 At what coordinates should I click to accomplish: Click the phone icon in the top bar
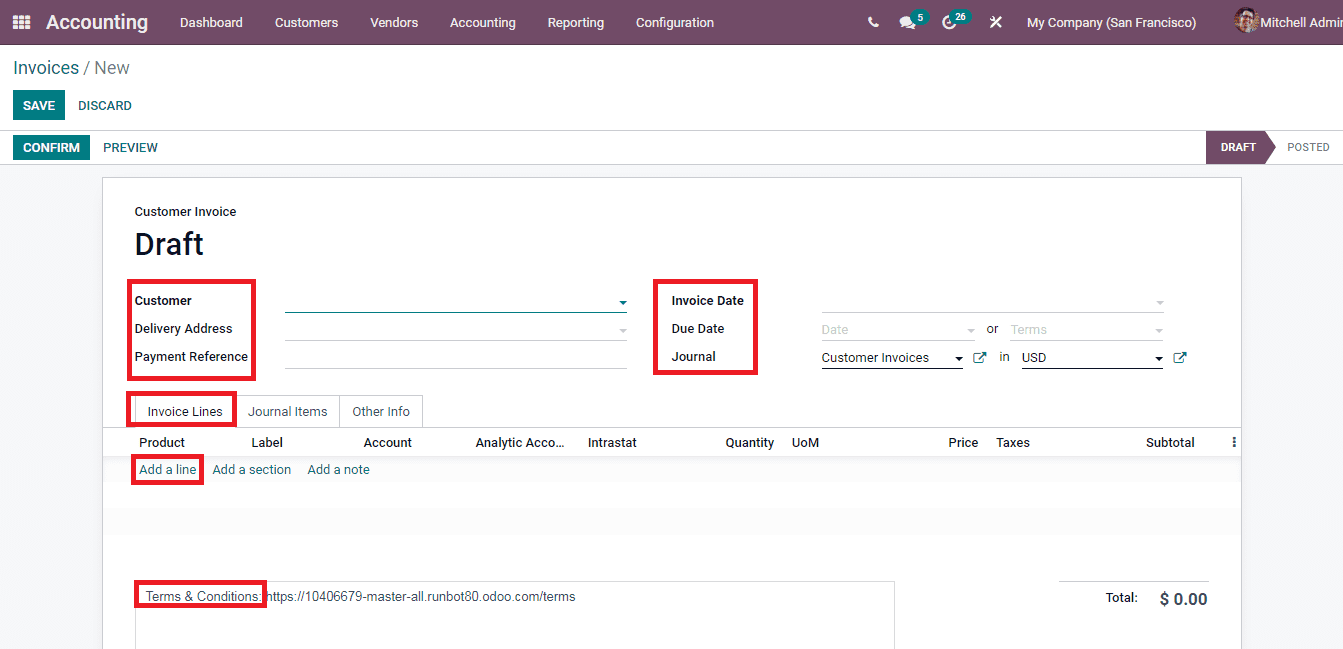pos(872,21)
